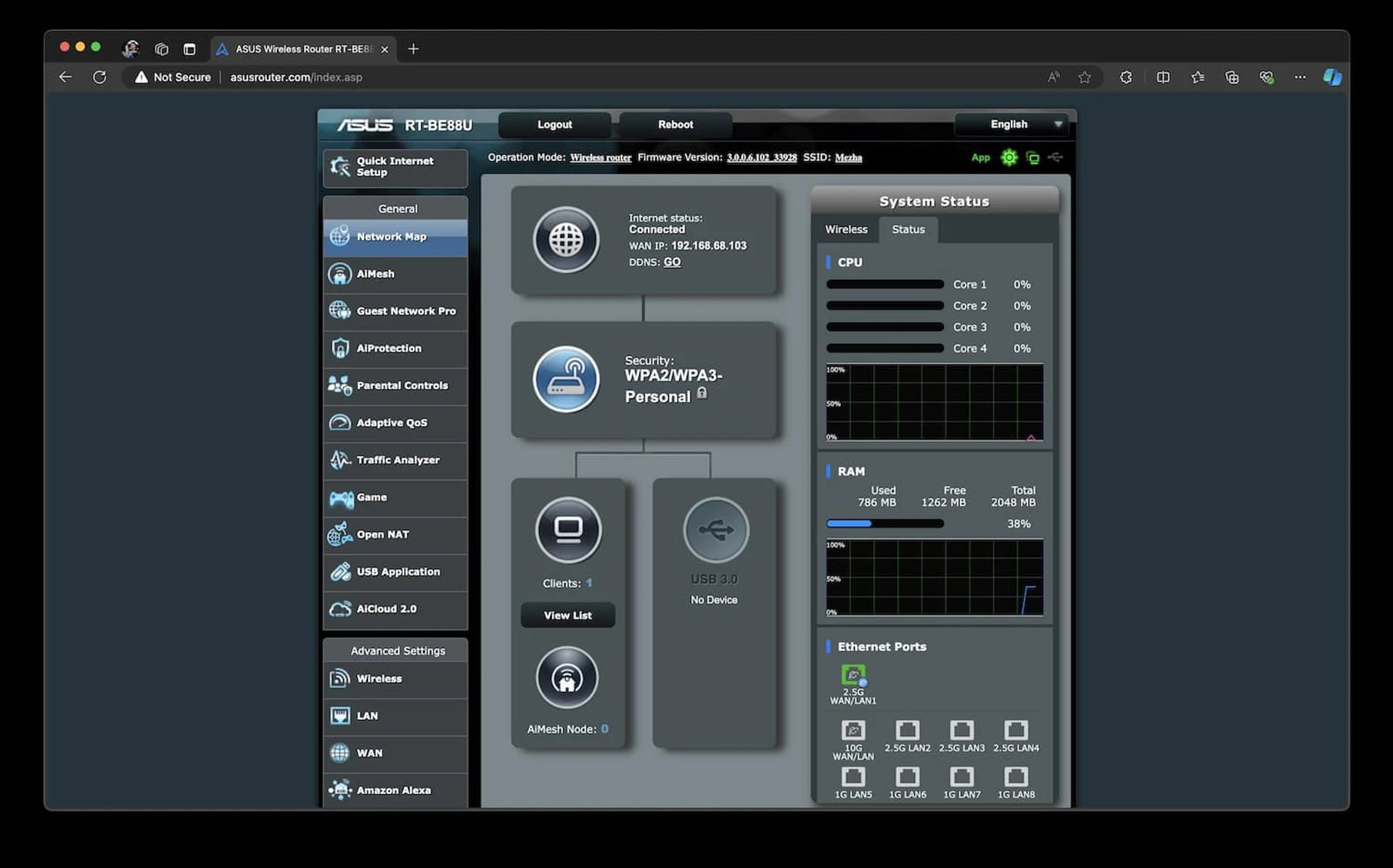The height and width of the screenshot is (868, 1393).
Task: Click the Clients count number 1
Action: (589, 584)
